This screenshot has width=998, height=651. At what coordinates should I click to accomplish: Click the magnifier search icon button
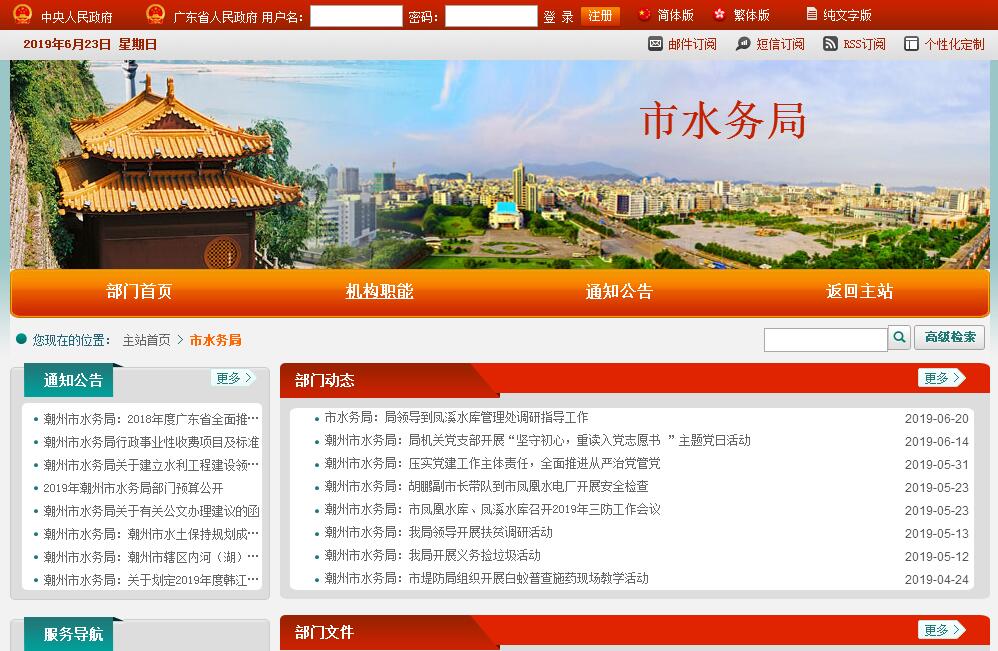click(899, 338)
